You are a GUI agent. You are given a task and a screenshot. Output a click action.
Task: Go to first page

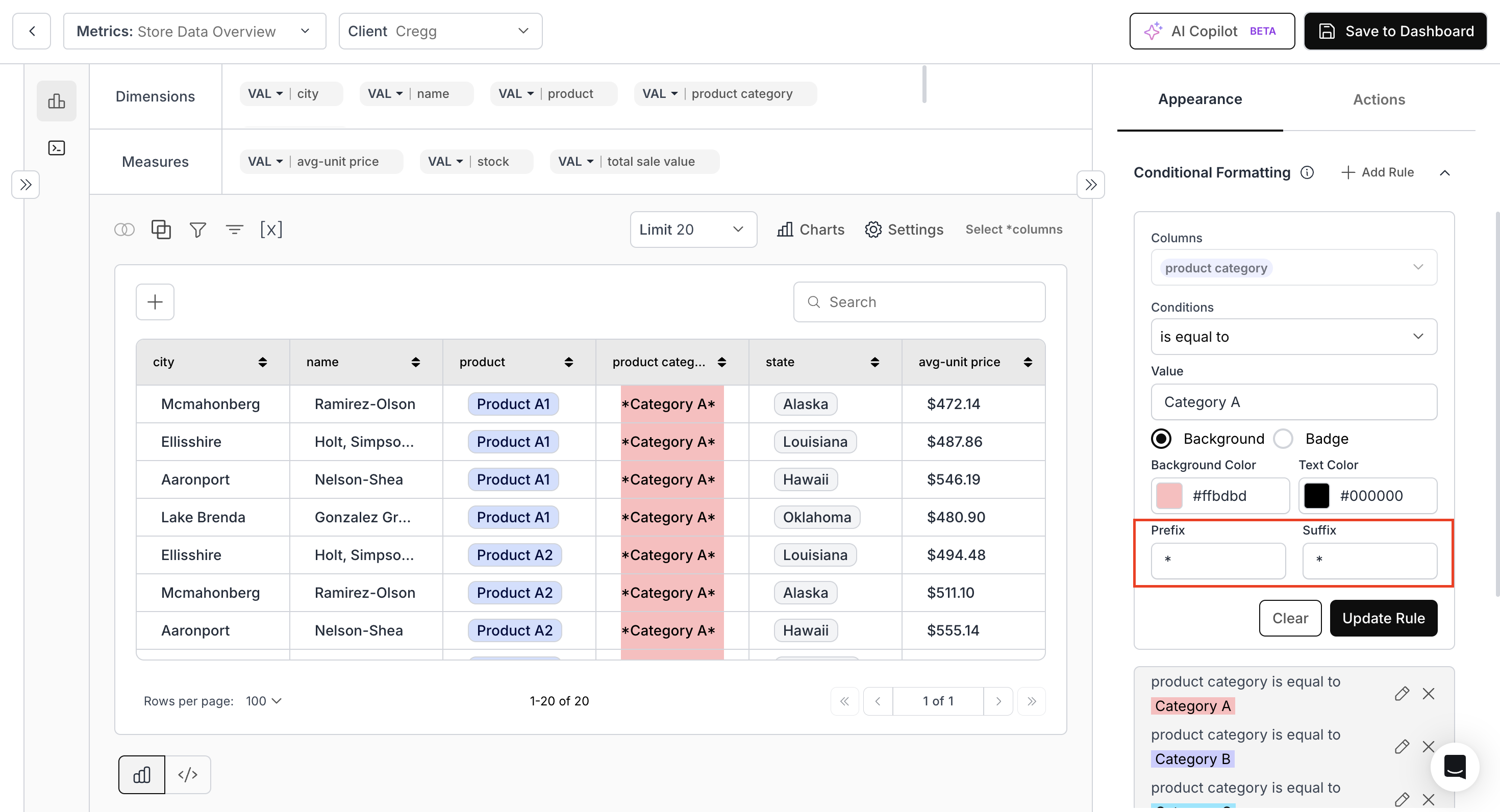pos(844,701)
